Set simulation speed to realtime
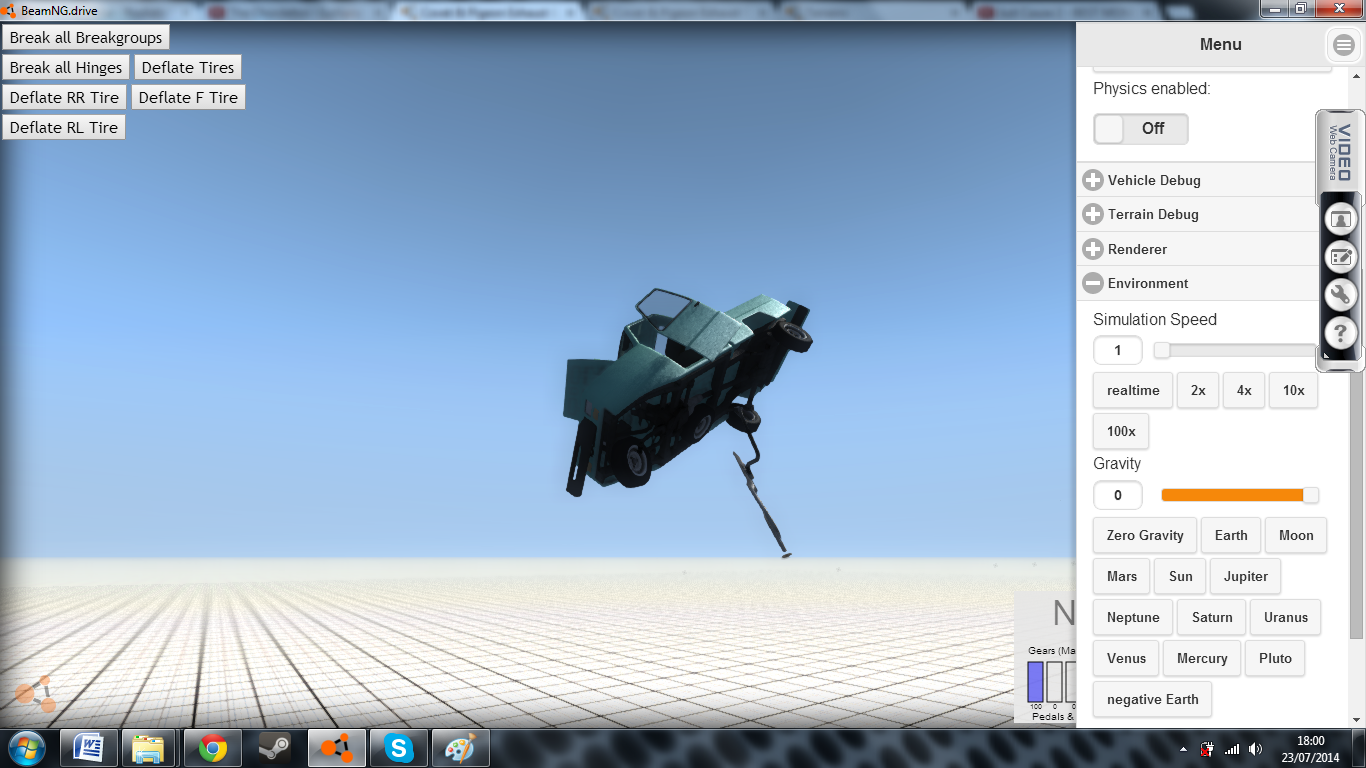 pos(1133,390)
